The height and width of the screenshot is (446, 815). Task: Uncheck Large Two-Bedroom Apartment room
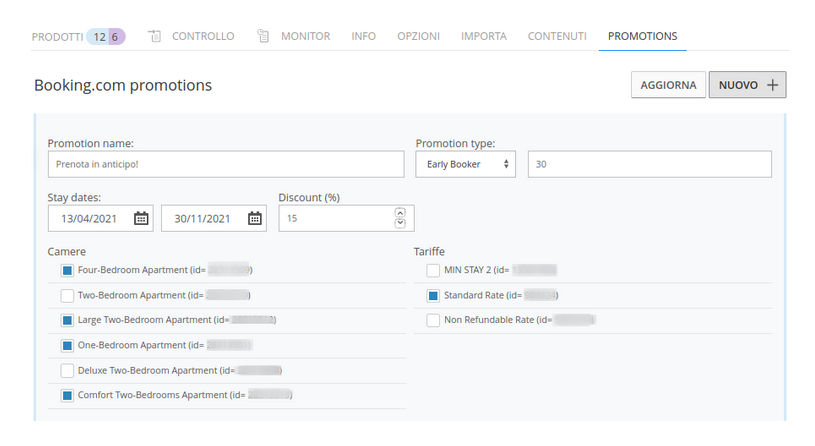[x=67, y=320]
